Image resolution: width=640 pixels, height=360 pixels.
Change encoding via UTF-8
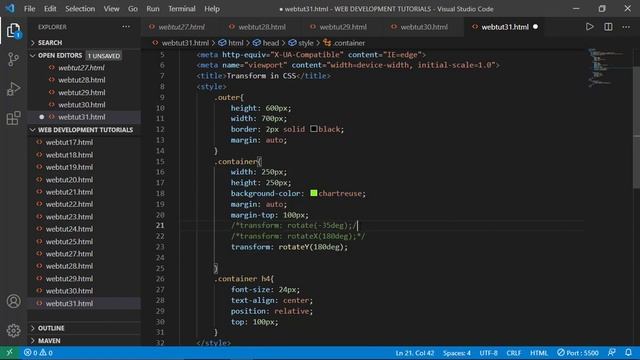coord(488,353)
